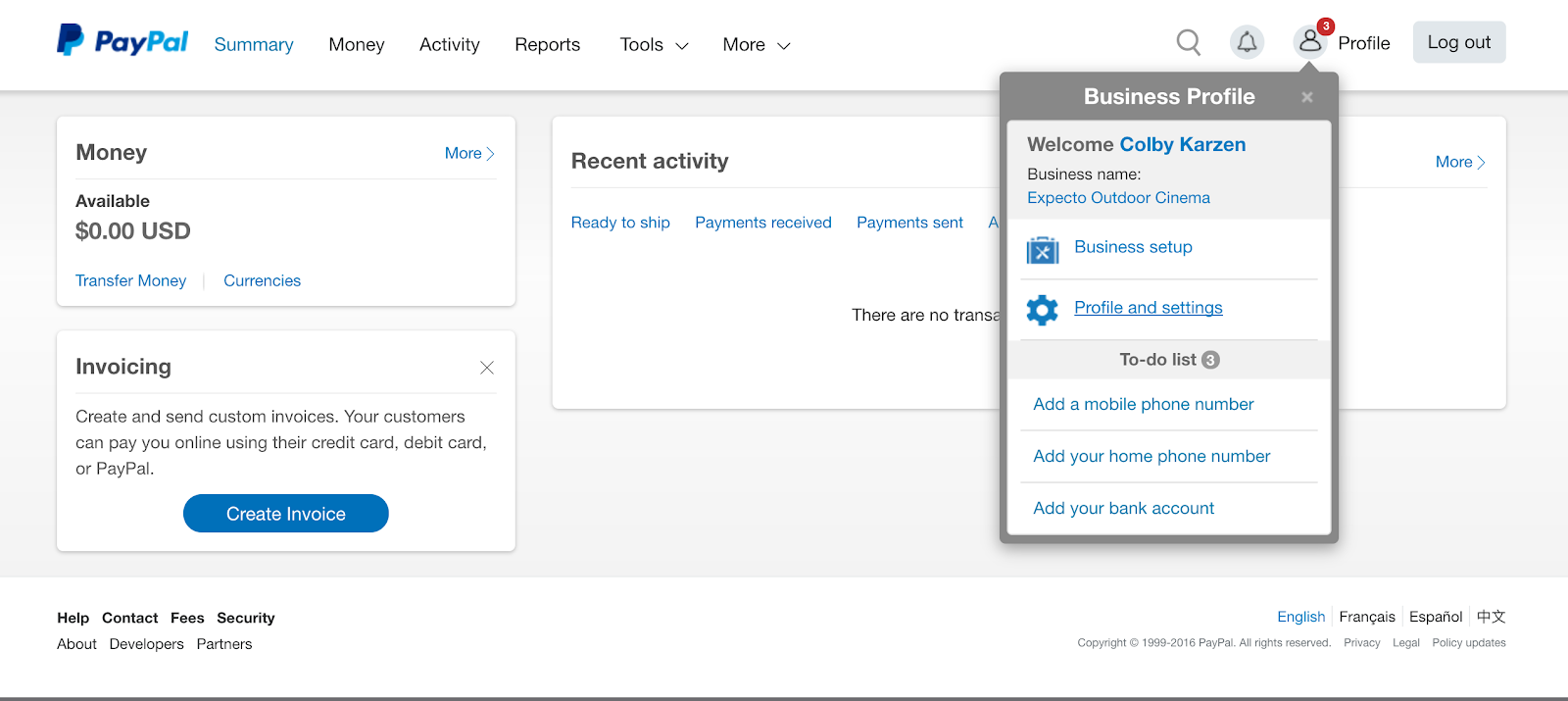The image size is (1568, 701).
Task: Click the $0.00 USD available balance
Action: tap(133, 231)
